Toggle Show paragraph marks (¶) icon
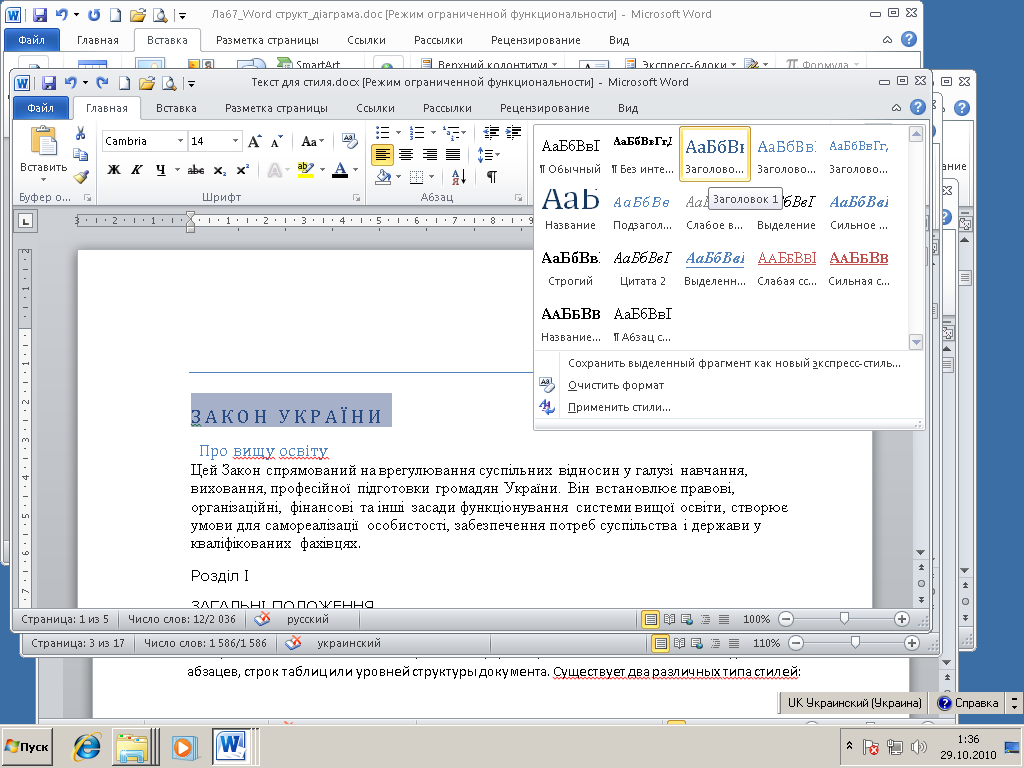 (x=492, y=176)
